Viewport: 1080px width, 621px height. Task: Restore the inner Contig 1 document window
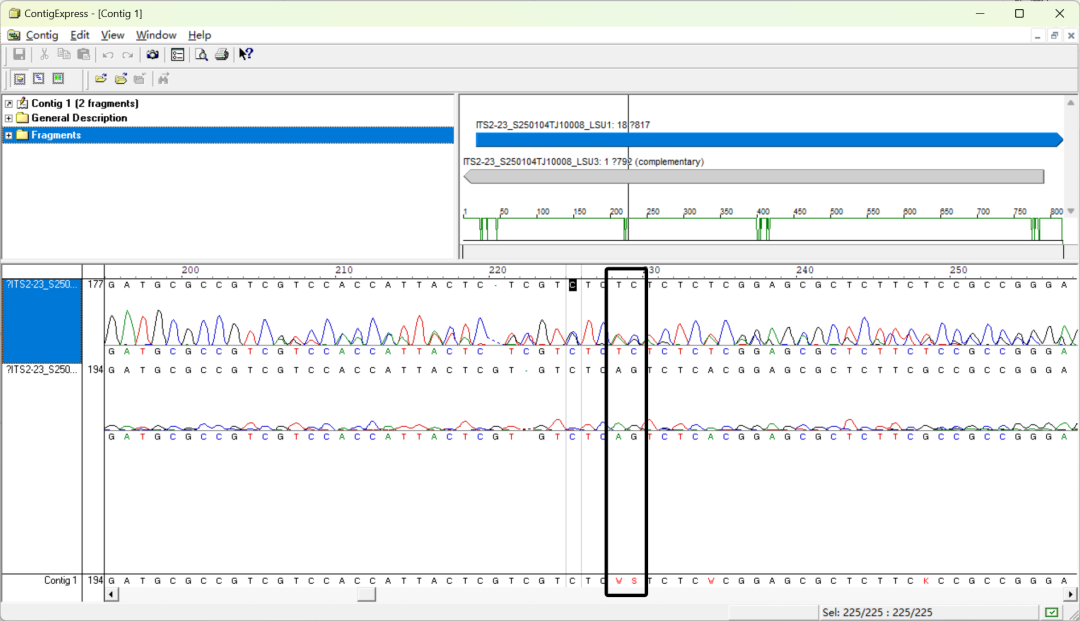1055,36
